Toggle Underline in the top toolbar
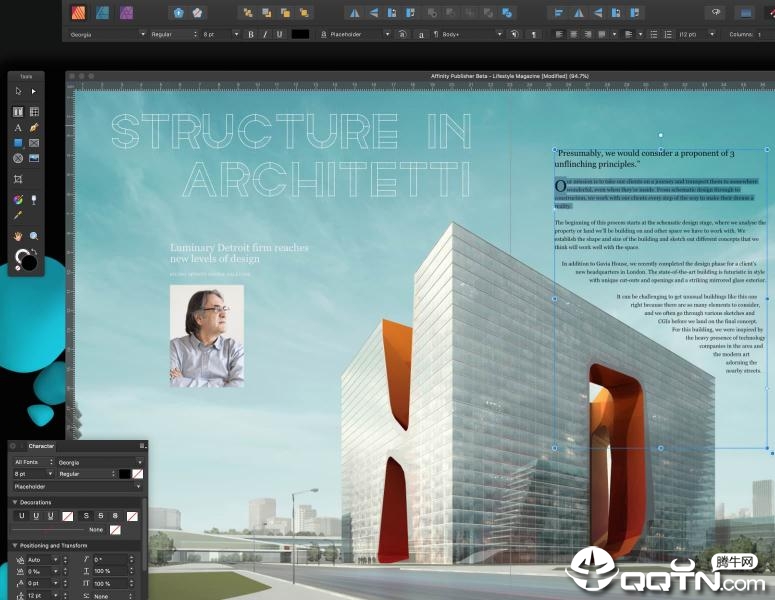The height and width of the screenshot is (600, 775). click(x=279, y=34)
